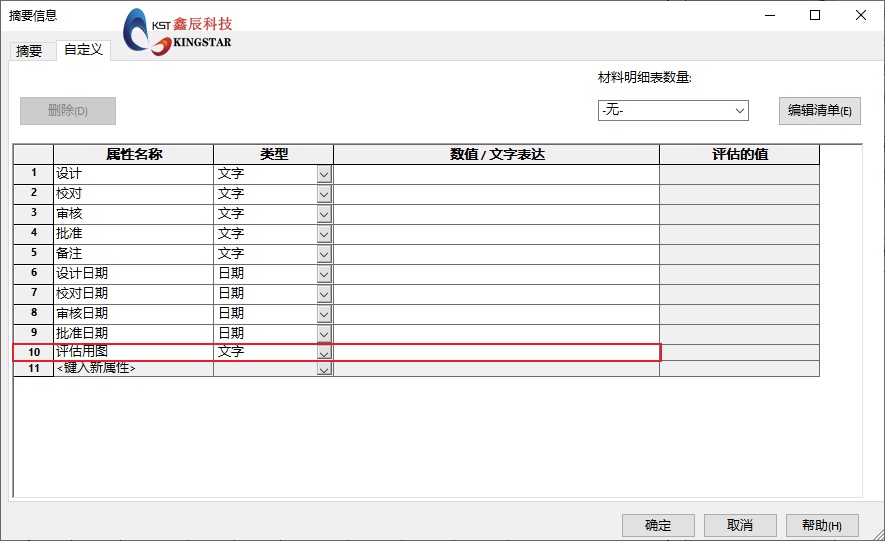The image size is (885, 541).
Task: Click the 设计日期 property name cell
Action: pos(133,274)
